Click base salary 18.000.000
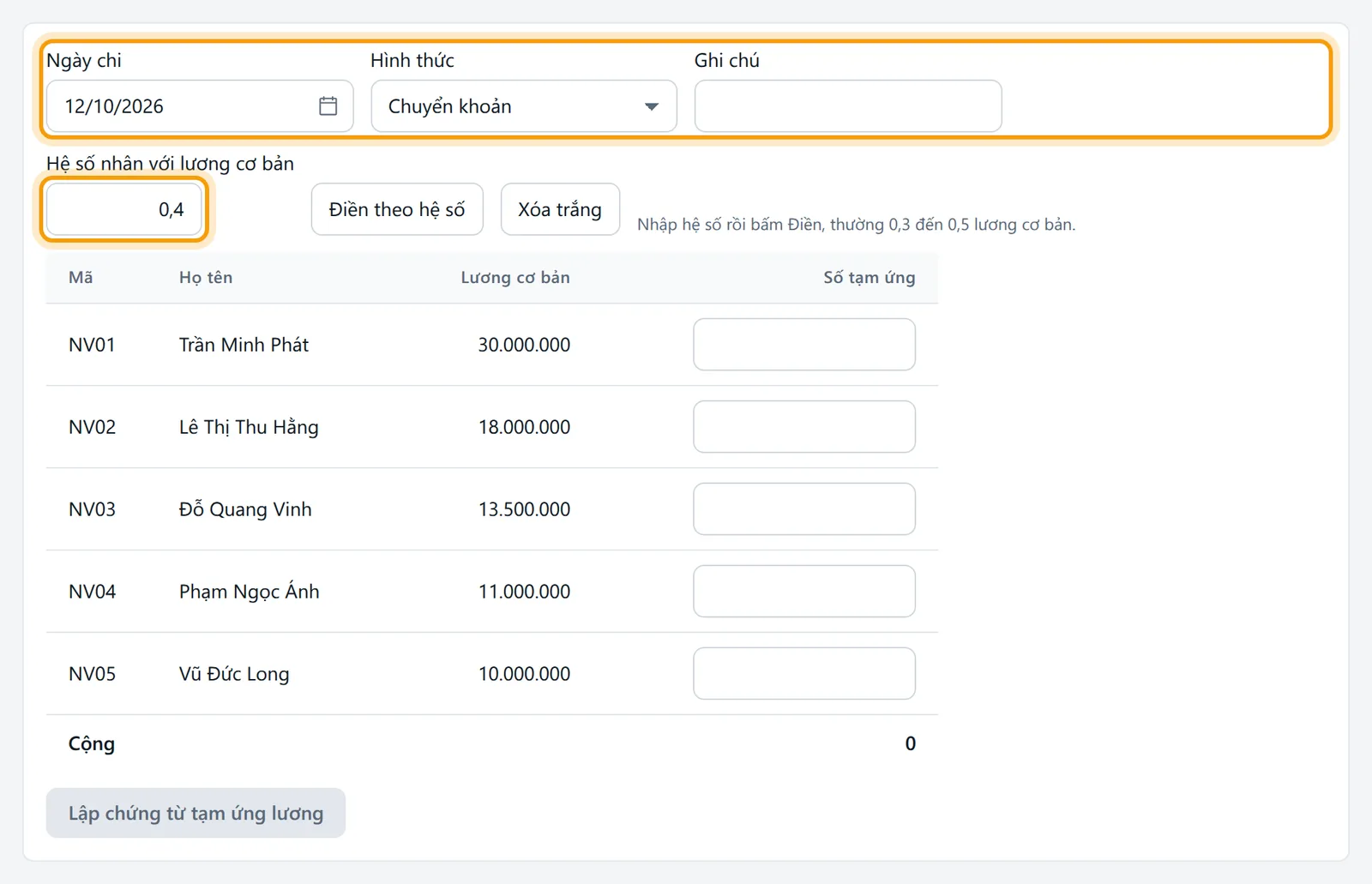1372x884 pixels. coord(524,427)
